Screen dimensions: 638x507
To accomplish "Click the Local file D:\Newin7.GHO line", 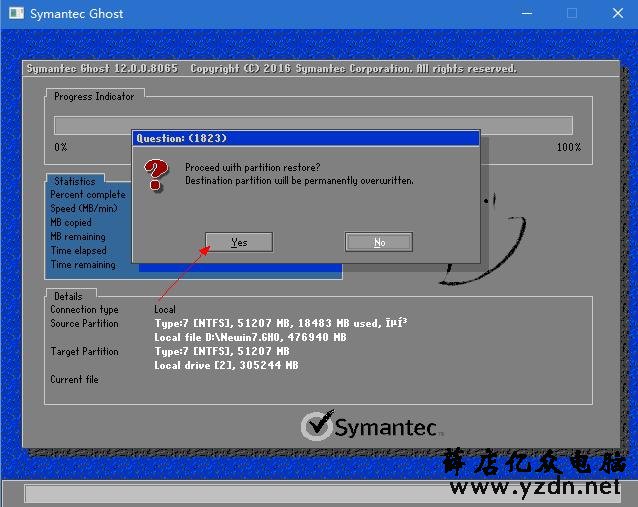I will pyautogui.click(x=250, y=337).
